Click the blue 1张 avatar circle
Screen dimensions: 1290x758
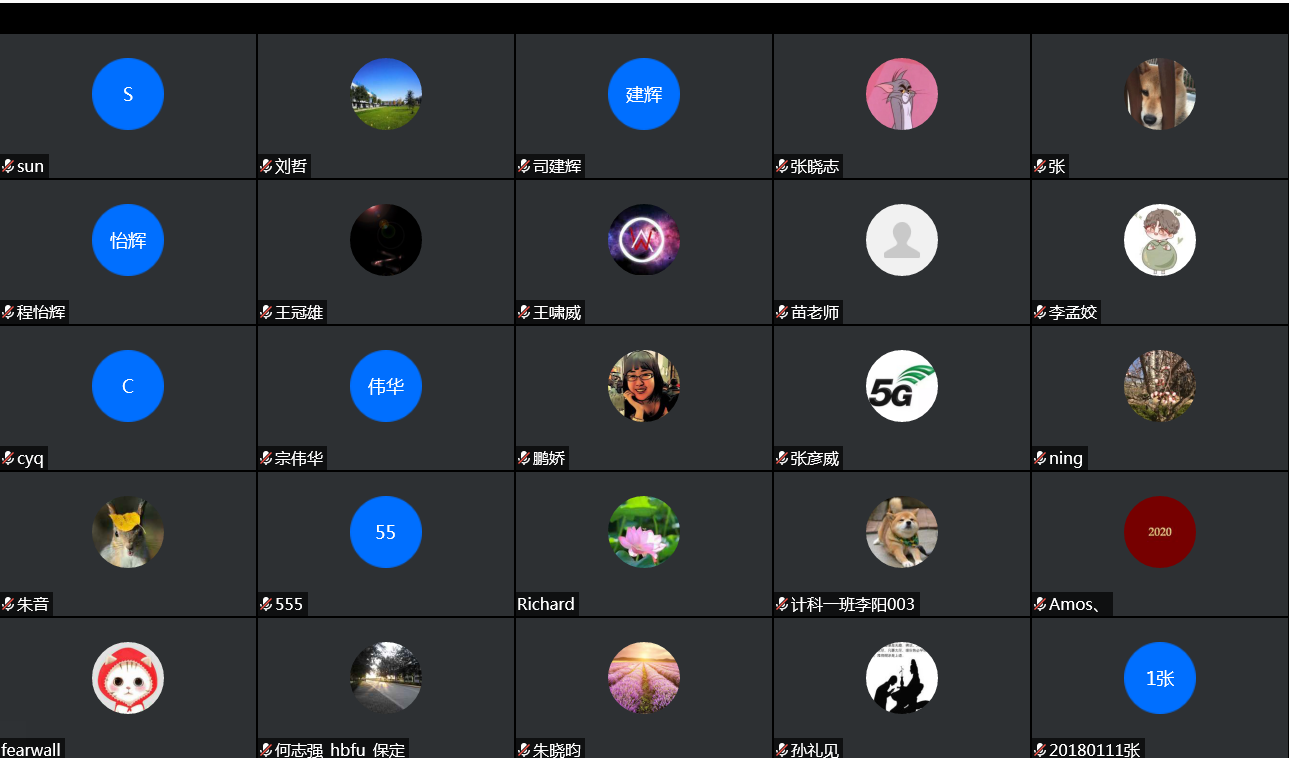[1160, 678]
